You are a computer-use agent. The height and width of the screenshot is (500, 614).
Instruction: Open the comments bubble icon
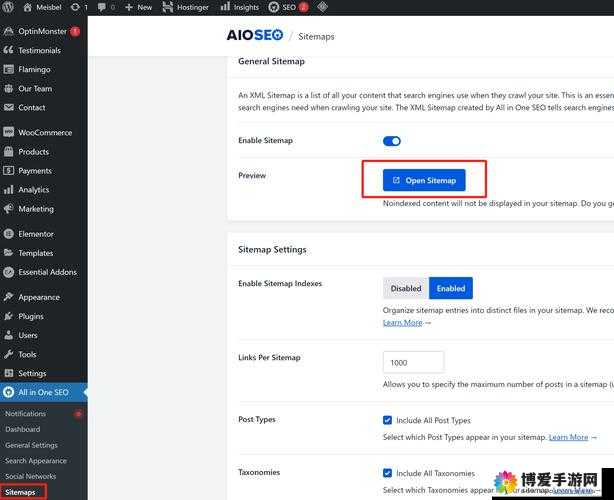click(x=101, y=7)
